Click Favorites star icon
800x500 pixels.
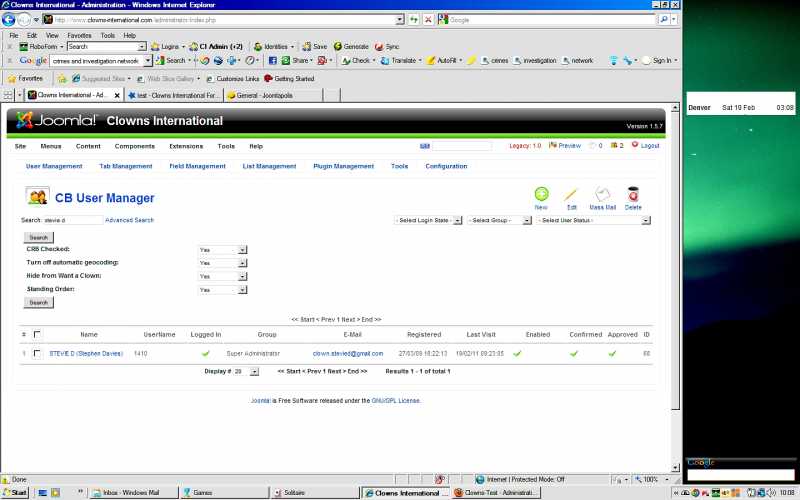12,79
